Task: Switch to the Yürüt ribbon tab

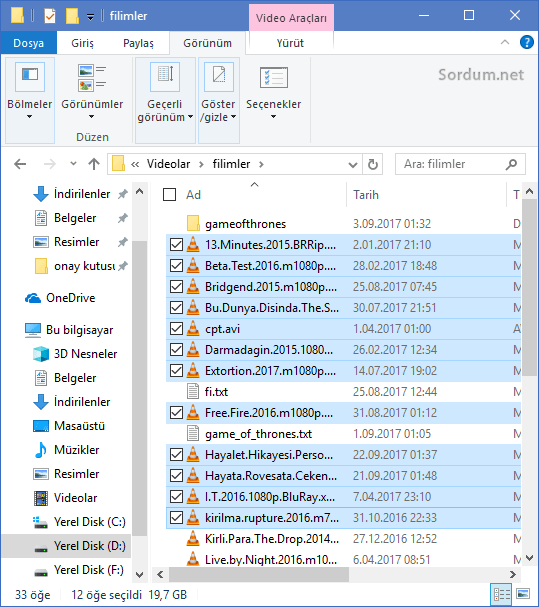Action: coord(290,43)
